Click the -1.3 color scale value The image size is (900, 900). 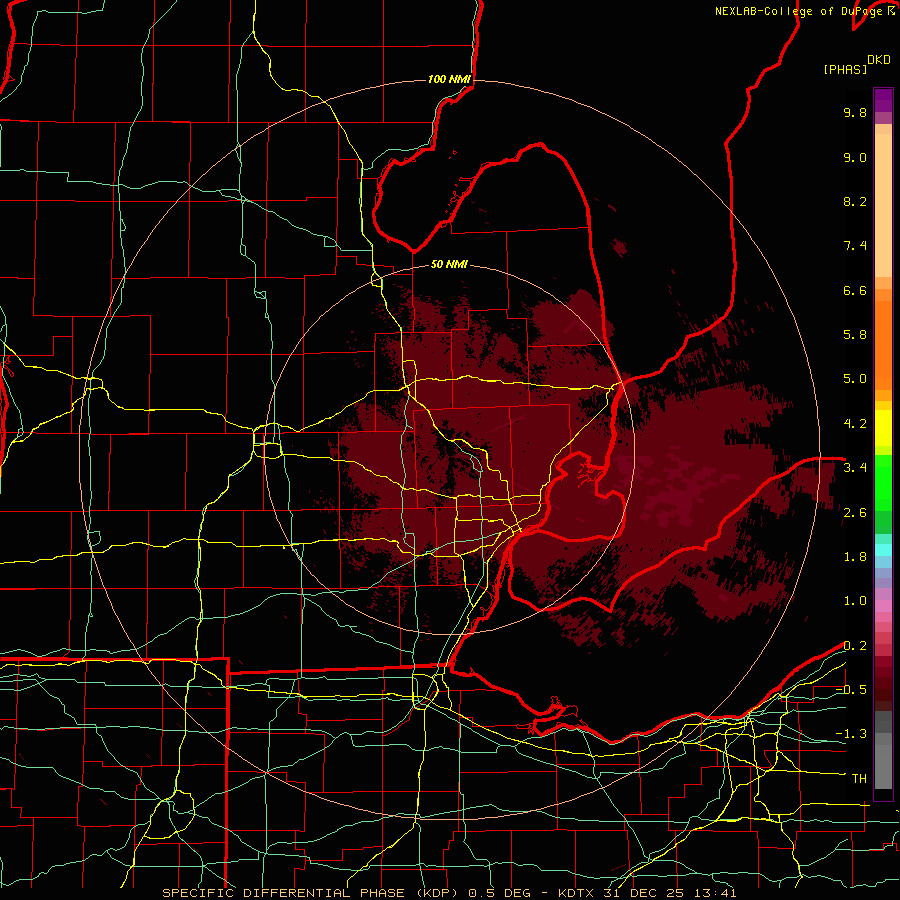pyautogui.click(x=851, y=734)
